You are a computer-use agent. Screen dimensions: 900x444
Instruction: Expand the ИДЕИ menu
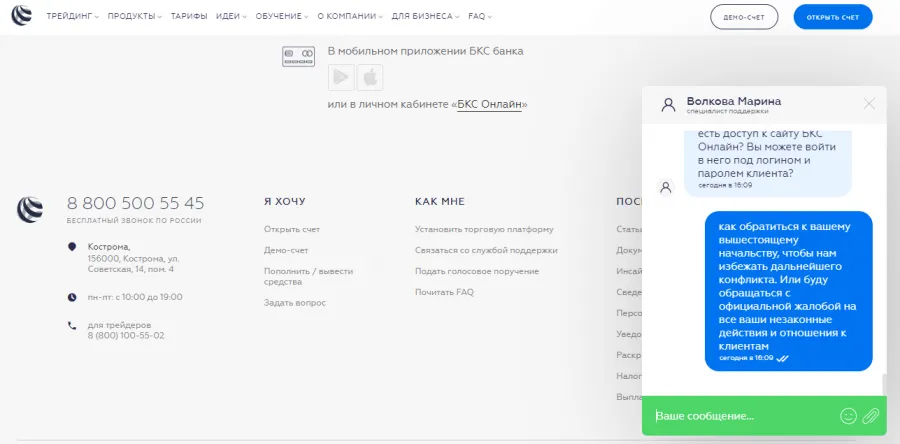coord(231,17)
